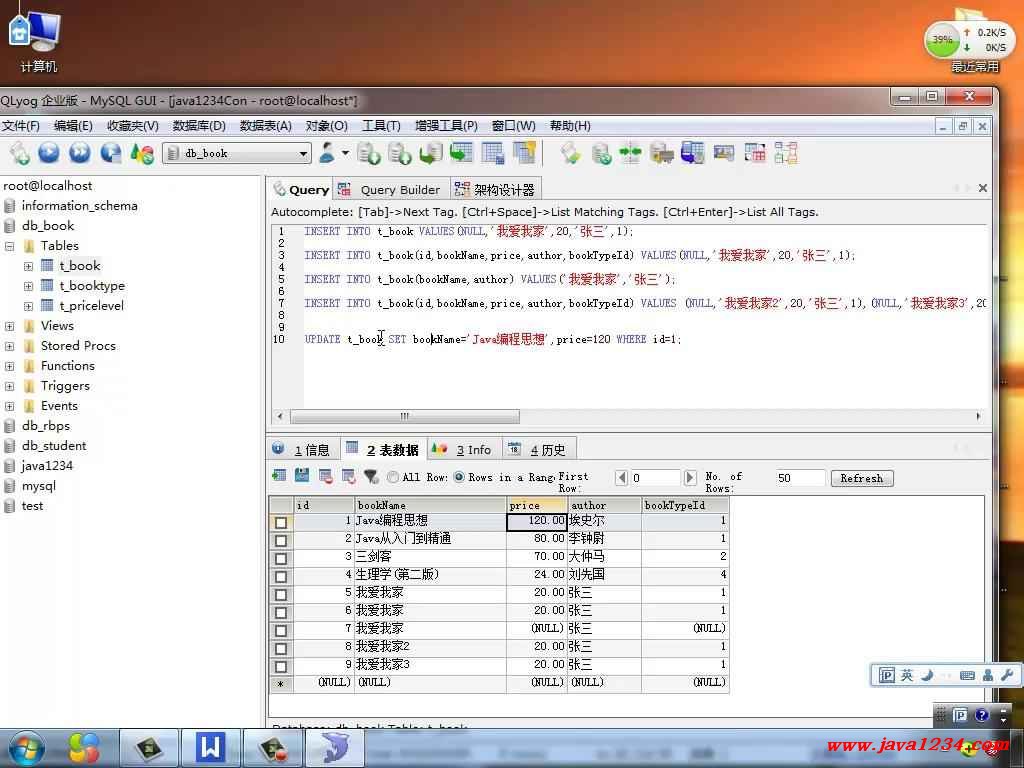
Task: Click the 39% memory indicator widget
Action: point(941,39)
